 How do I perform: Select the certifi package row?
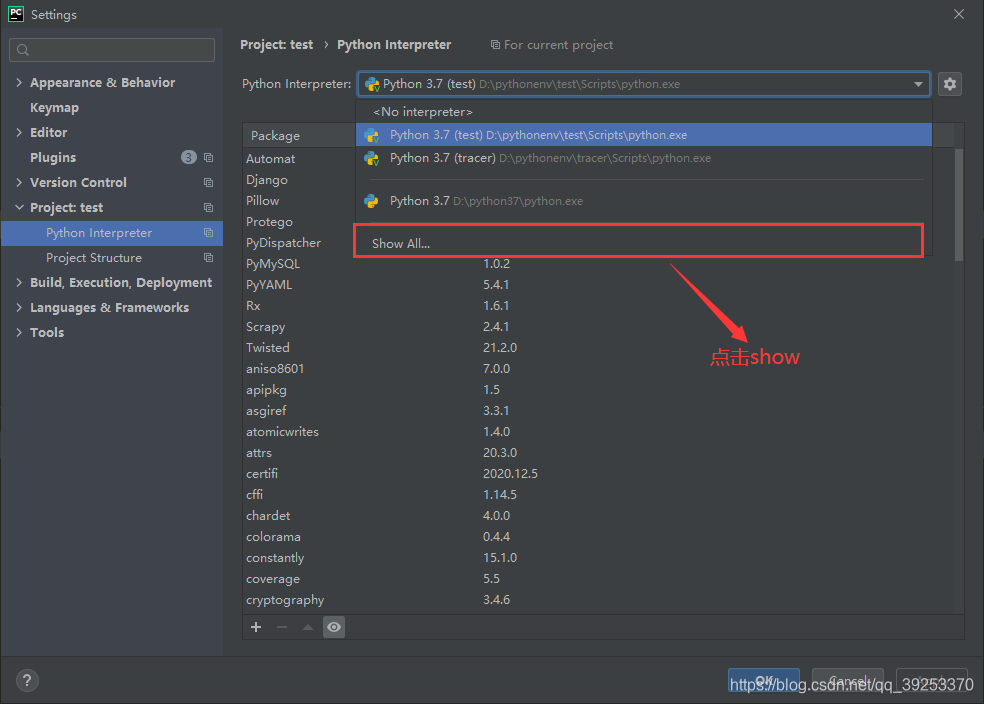coord(599,474)
